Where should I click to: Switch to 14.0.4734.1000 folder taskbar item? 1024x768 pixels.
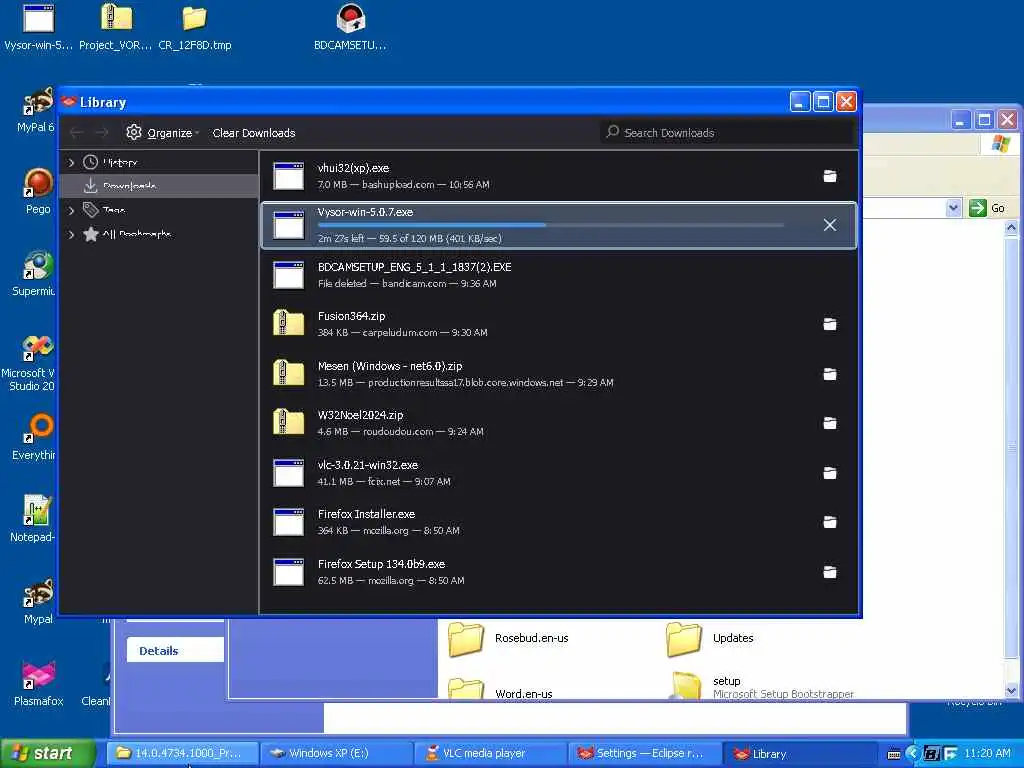tap(182, 754)
